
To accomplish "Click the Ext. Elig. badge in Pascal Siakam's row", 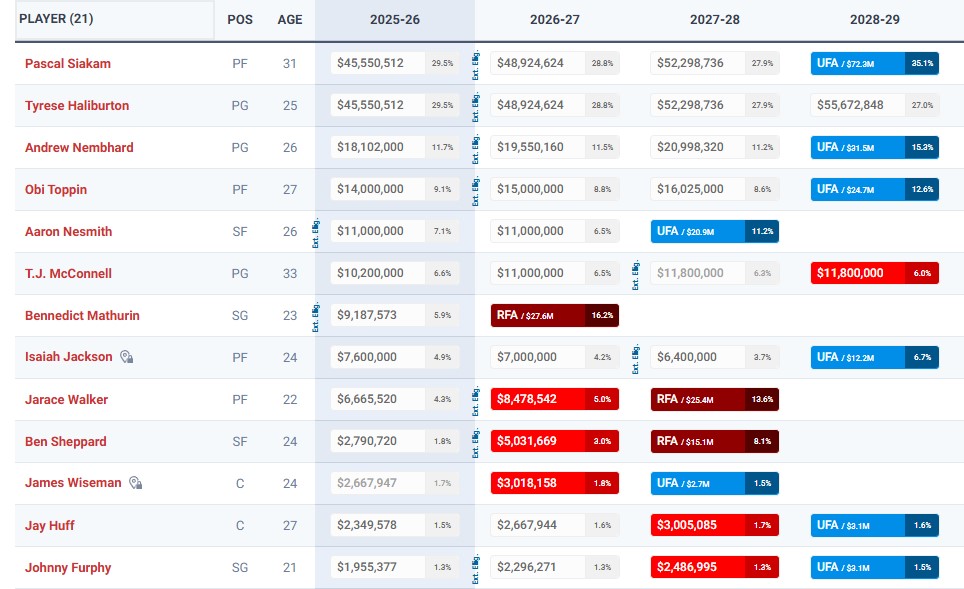I will click(474, 63).
